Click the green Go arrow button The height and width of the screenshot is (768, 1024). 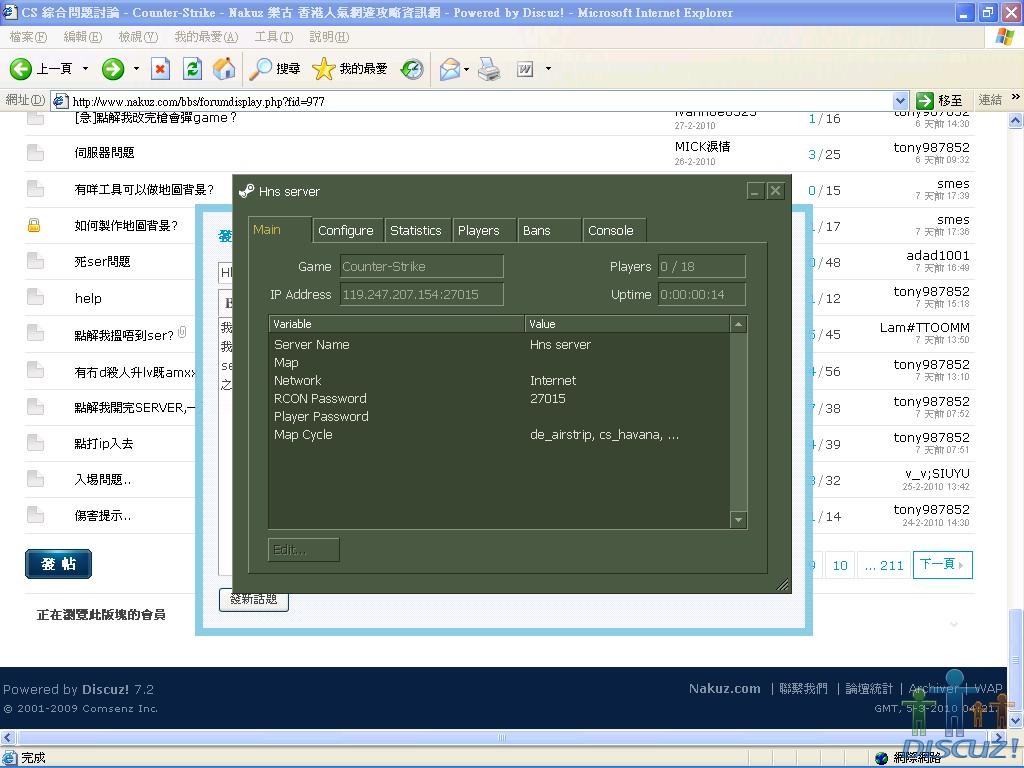point(925,101)
